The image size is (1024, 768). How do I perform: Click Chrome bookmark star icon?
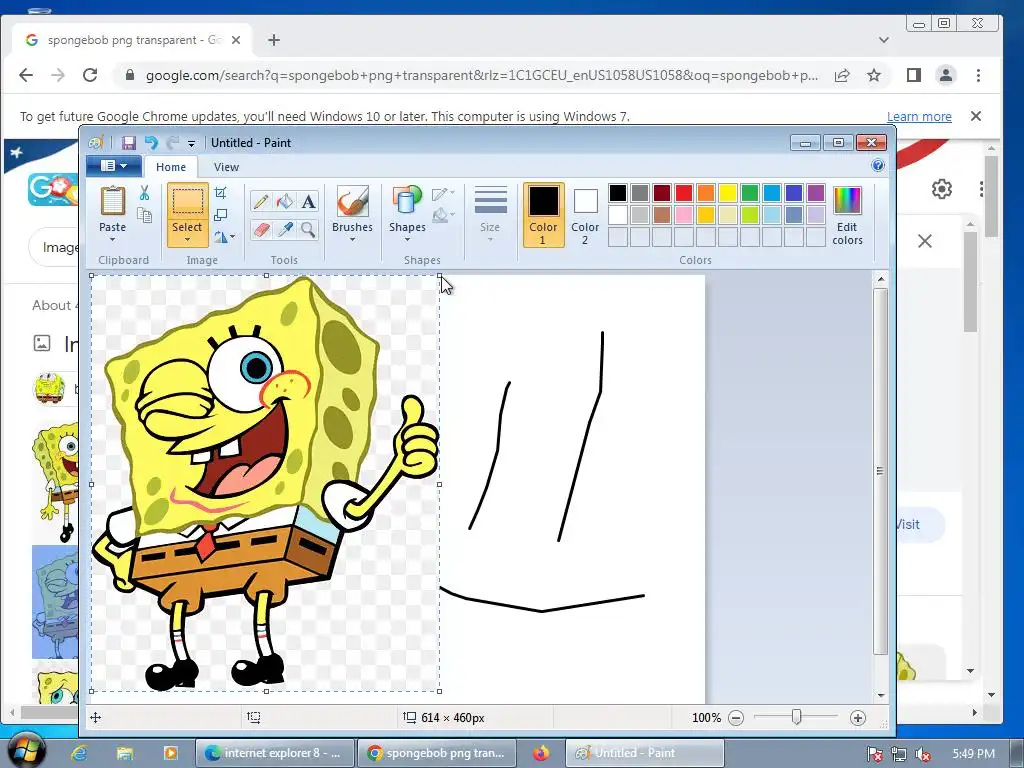(x=874, y=75)
